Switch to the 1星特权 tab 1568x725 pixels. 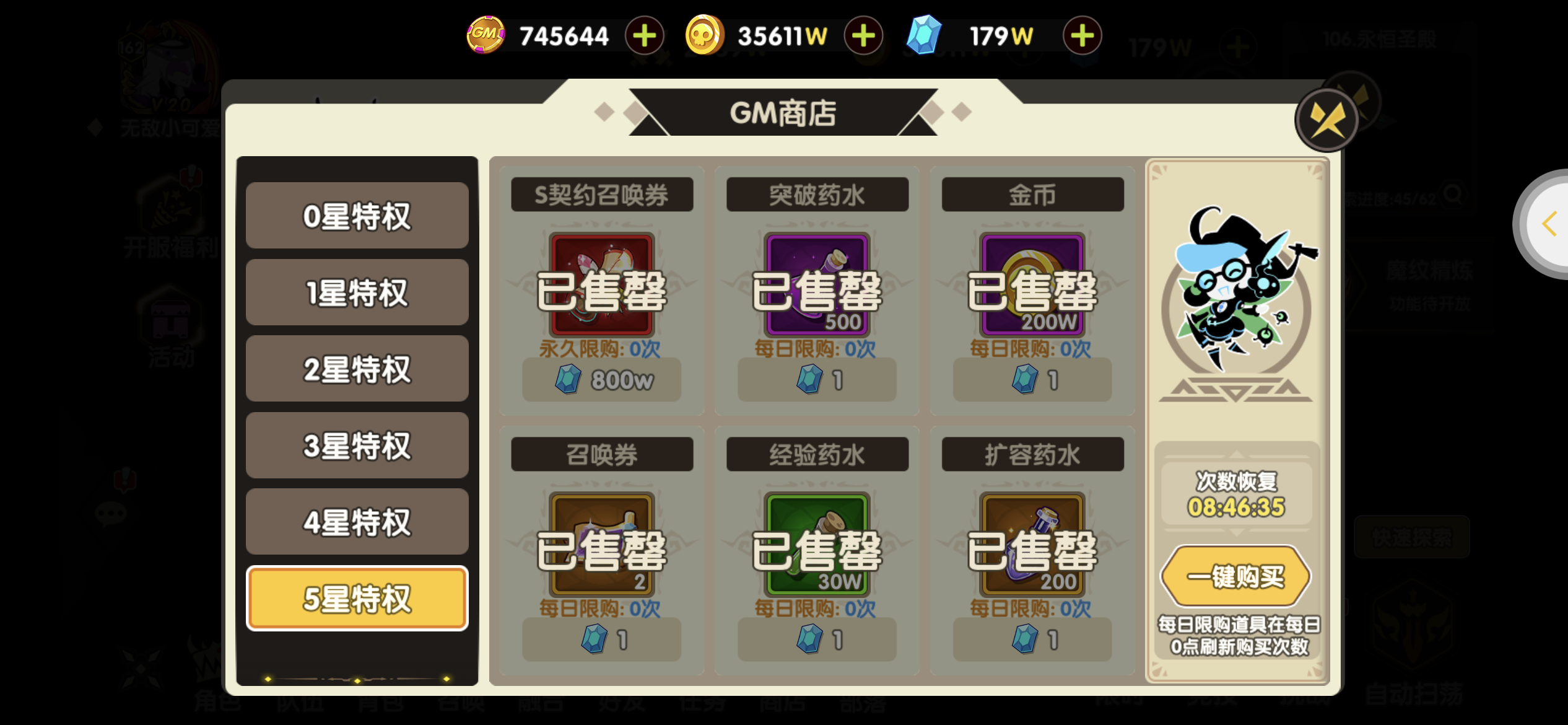[357, 292]
